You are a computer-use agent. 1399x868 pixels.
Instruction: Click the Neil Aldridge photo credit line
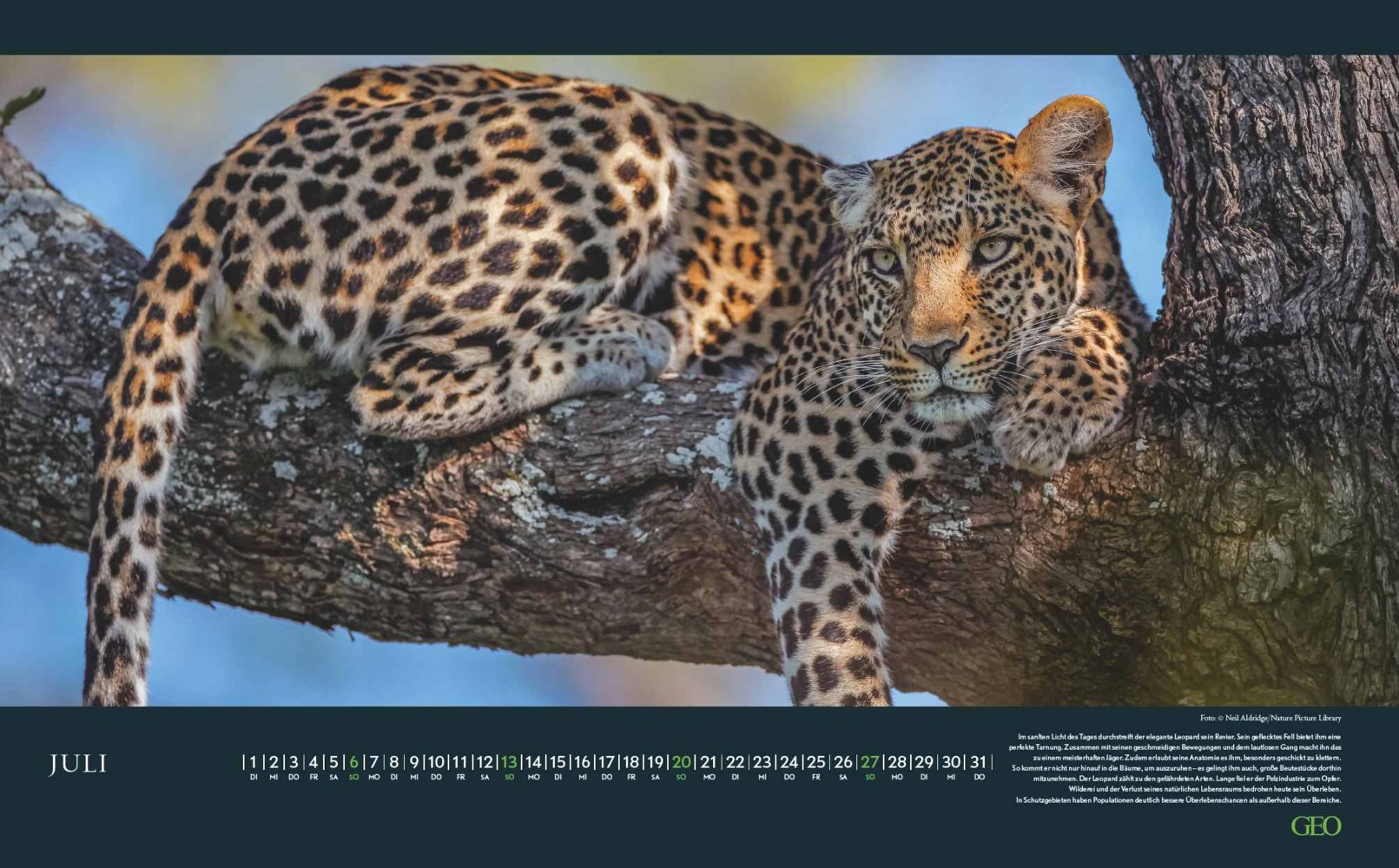[1270, 718]
